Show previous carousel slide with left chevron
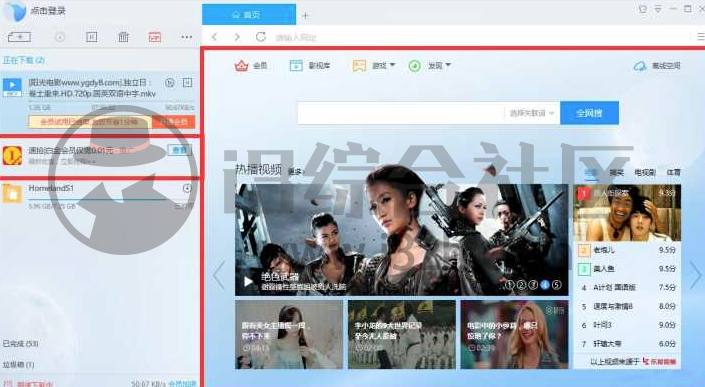Image resolution: width=705 pixels, height=387 pixels. pos(219,275)
